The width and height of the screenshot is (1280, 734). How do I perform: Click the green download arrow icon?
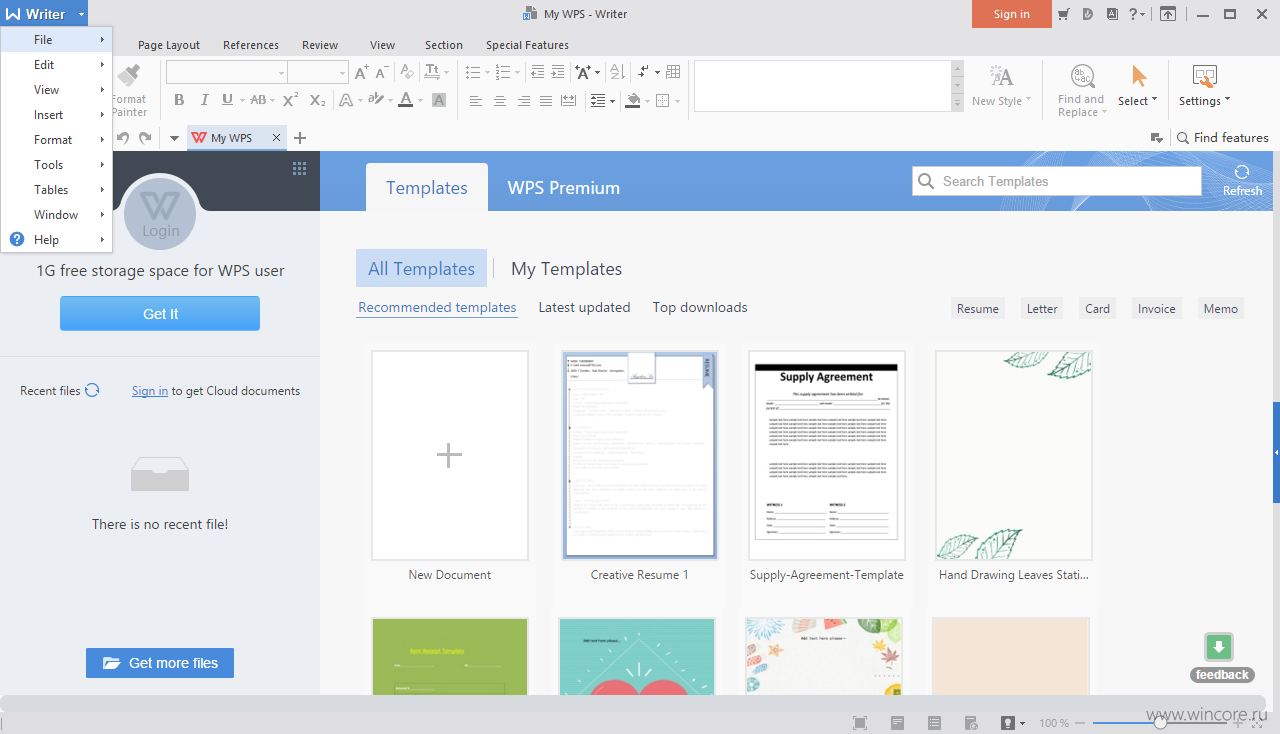click(1218, 647)
